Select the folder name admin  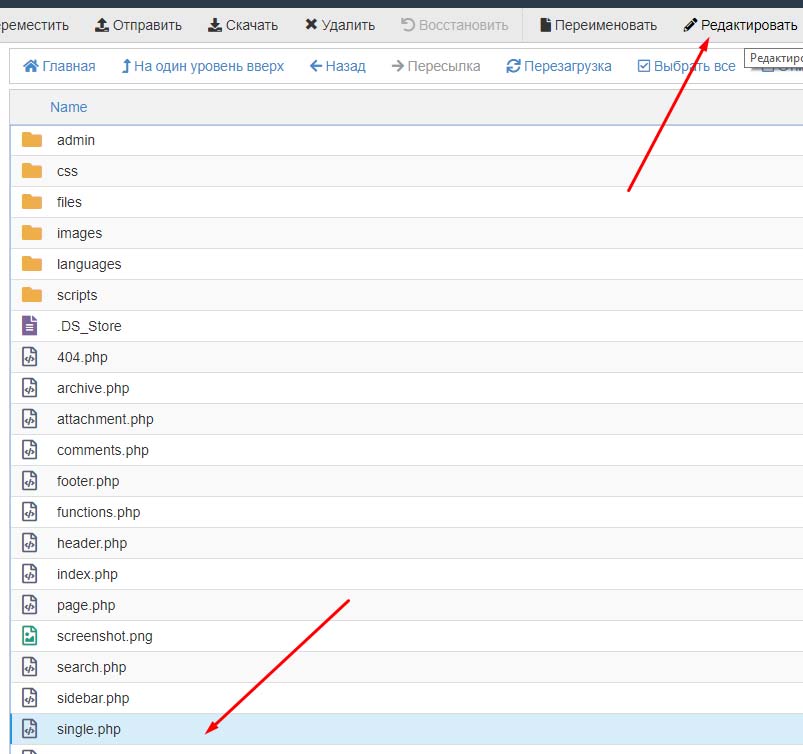tap(76, 140)
